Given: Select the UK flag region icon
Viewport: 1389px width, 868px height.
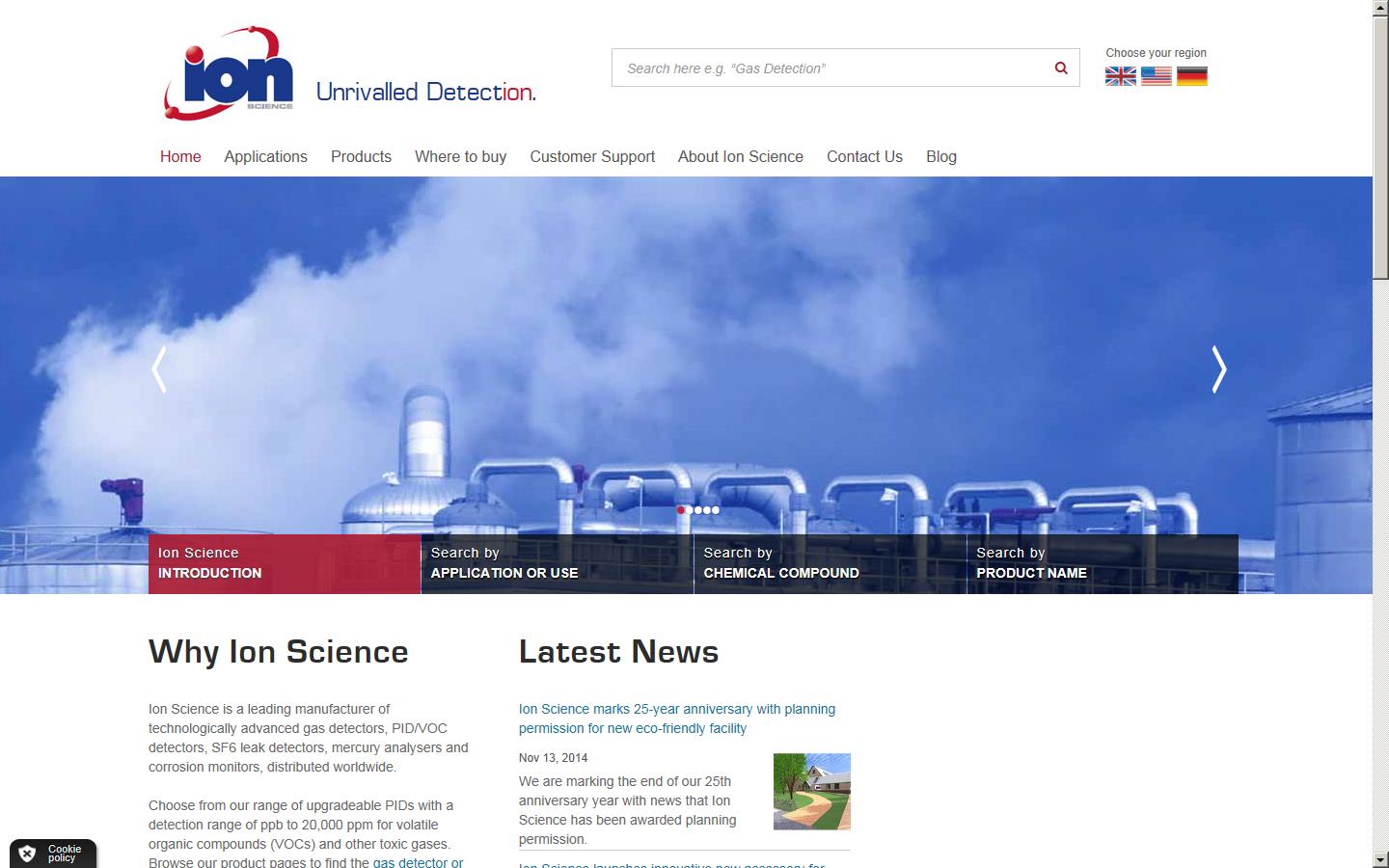Looking at the screenshot, I should pos(1120,75).
